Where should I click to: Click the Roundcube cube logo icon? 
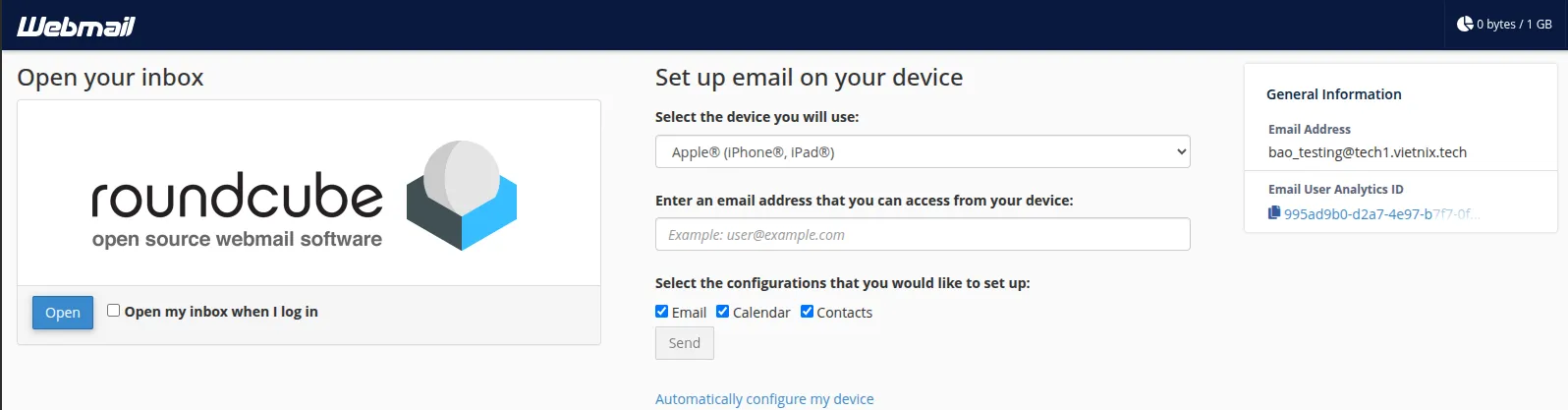coord(461,195)
